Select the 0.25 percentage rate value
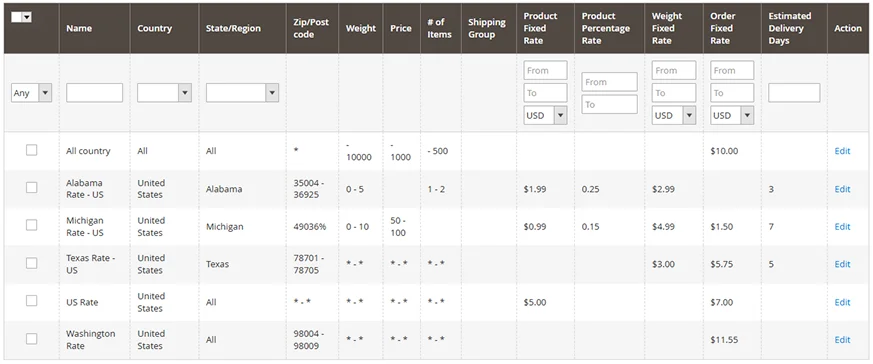 591,189
